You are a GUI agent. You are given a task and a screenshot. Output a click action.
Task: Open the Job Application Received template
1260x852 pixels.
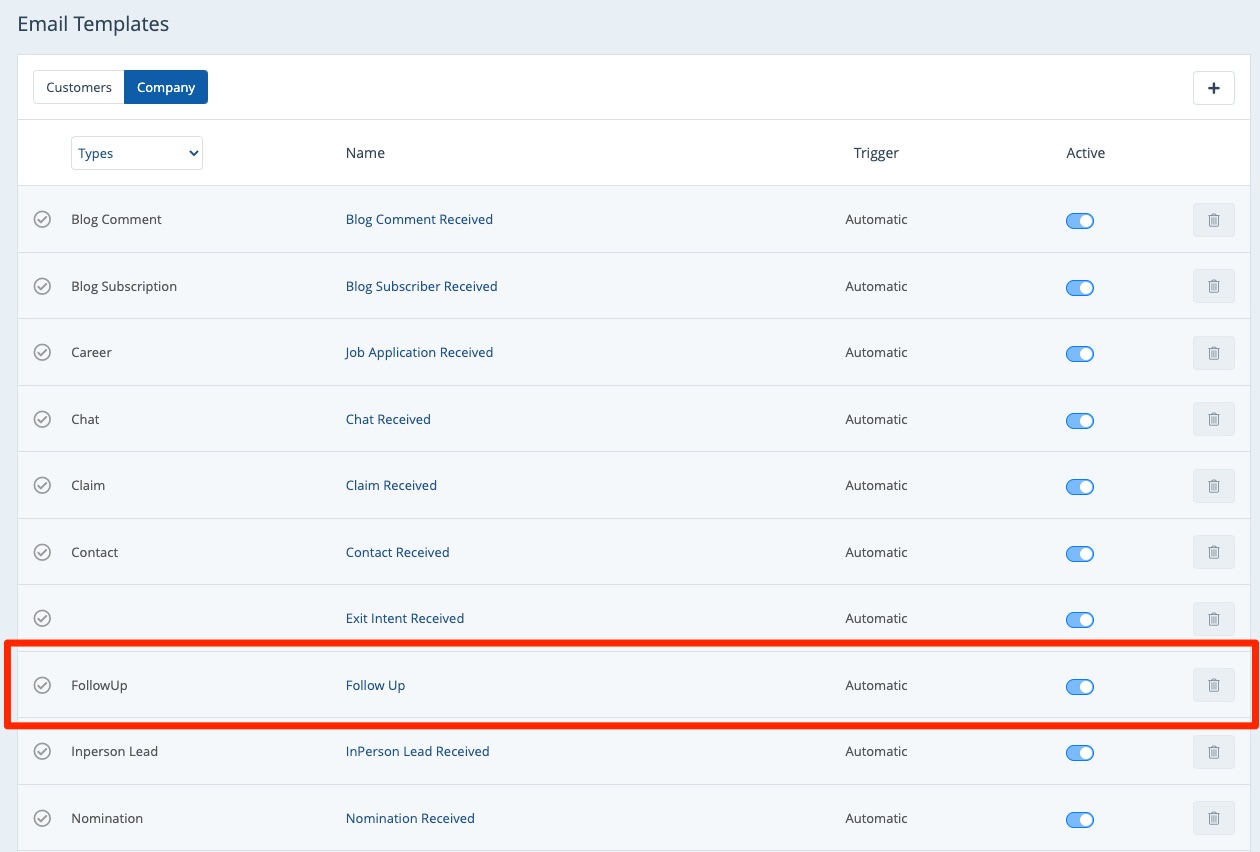(x=419, y=353)
